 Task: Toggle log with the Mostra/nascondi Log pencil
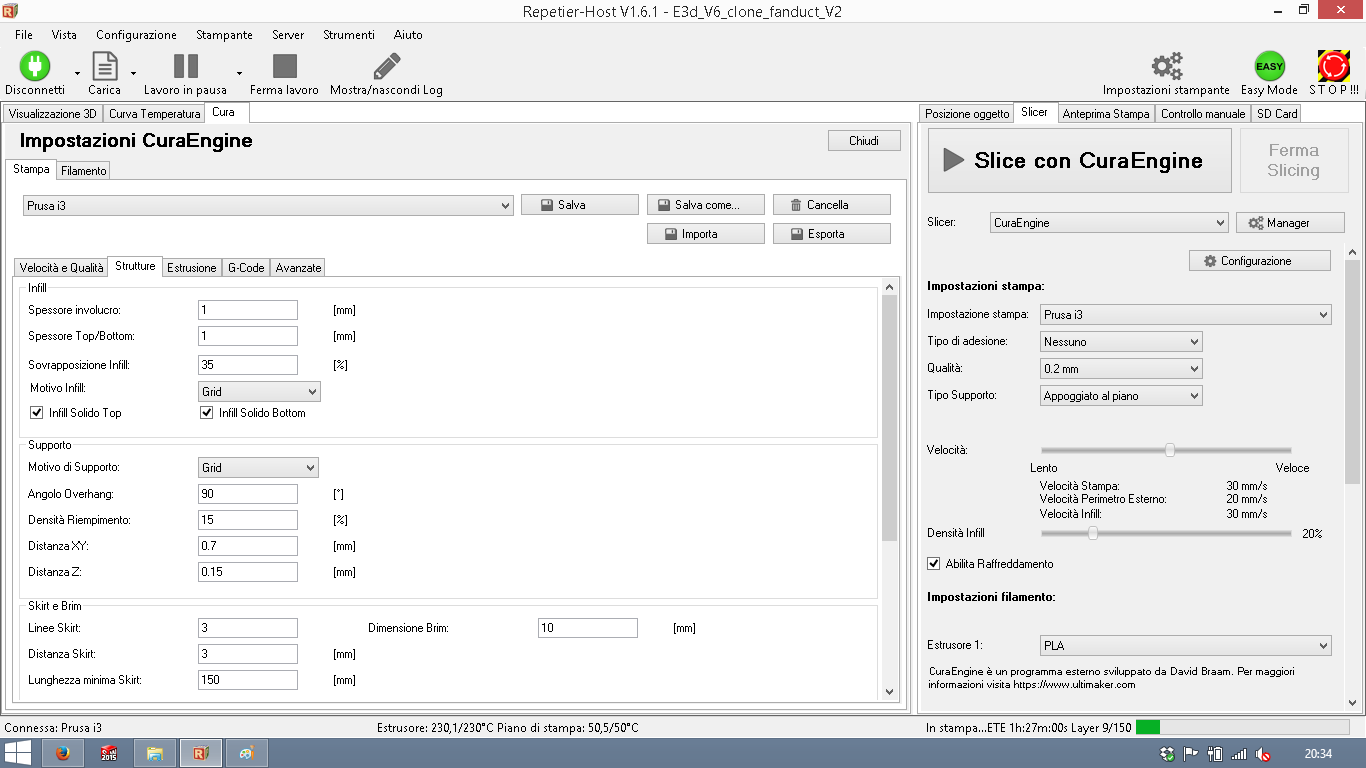tap(386, 67)
